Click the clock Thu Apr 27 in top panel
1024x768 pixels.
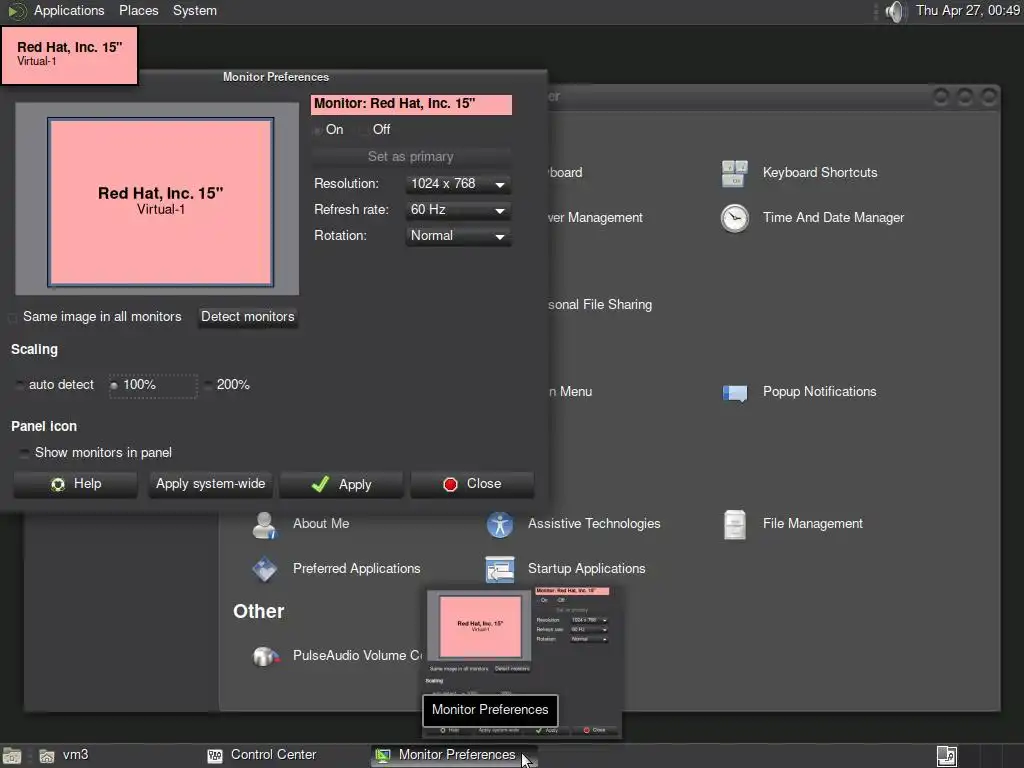click(967, 10)
